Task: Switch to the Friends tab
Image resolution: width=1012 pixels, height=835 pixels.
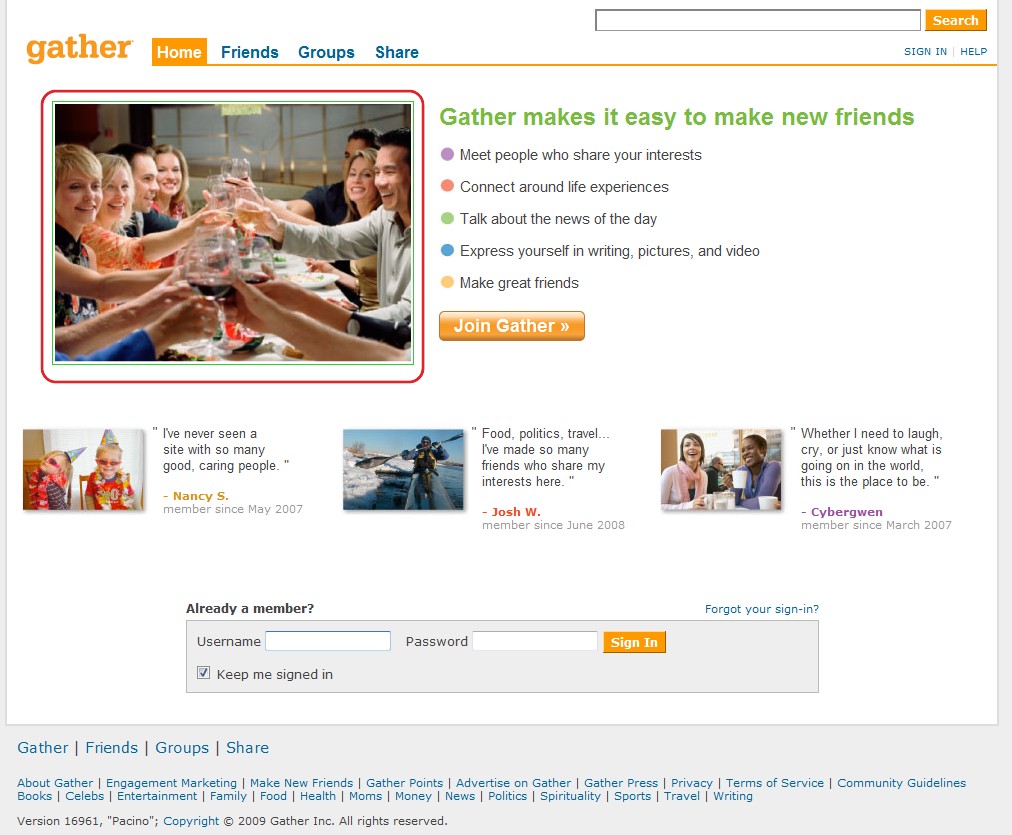Action: click(x=250, y=52)
